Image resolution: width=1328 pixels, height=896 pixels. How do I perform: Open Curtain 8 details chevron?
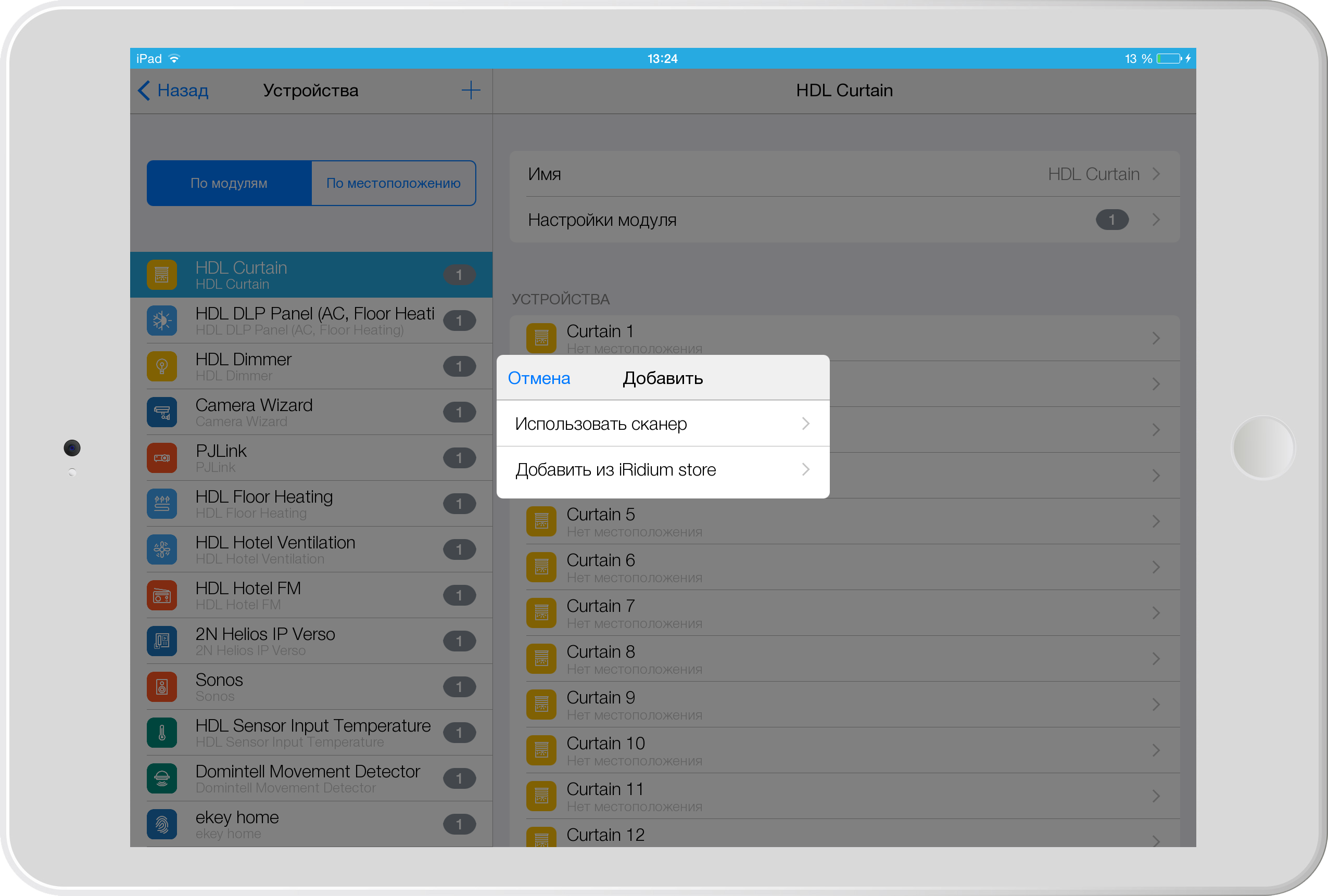pyautogui.click(x=1156, y=658)
